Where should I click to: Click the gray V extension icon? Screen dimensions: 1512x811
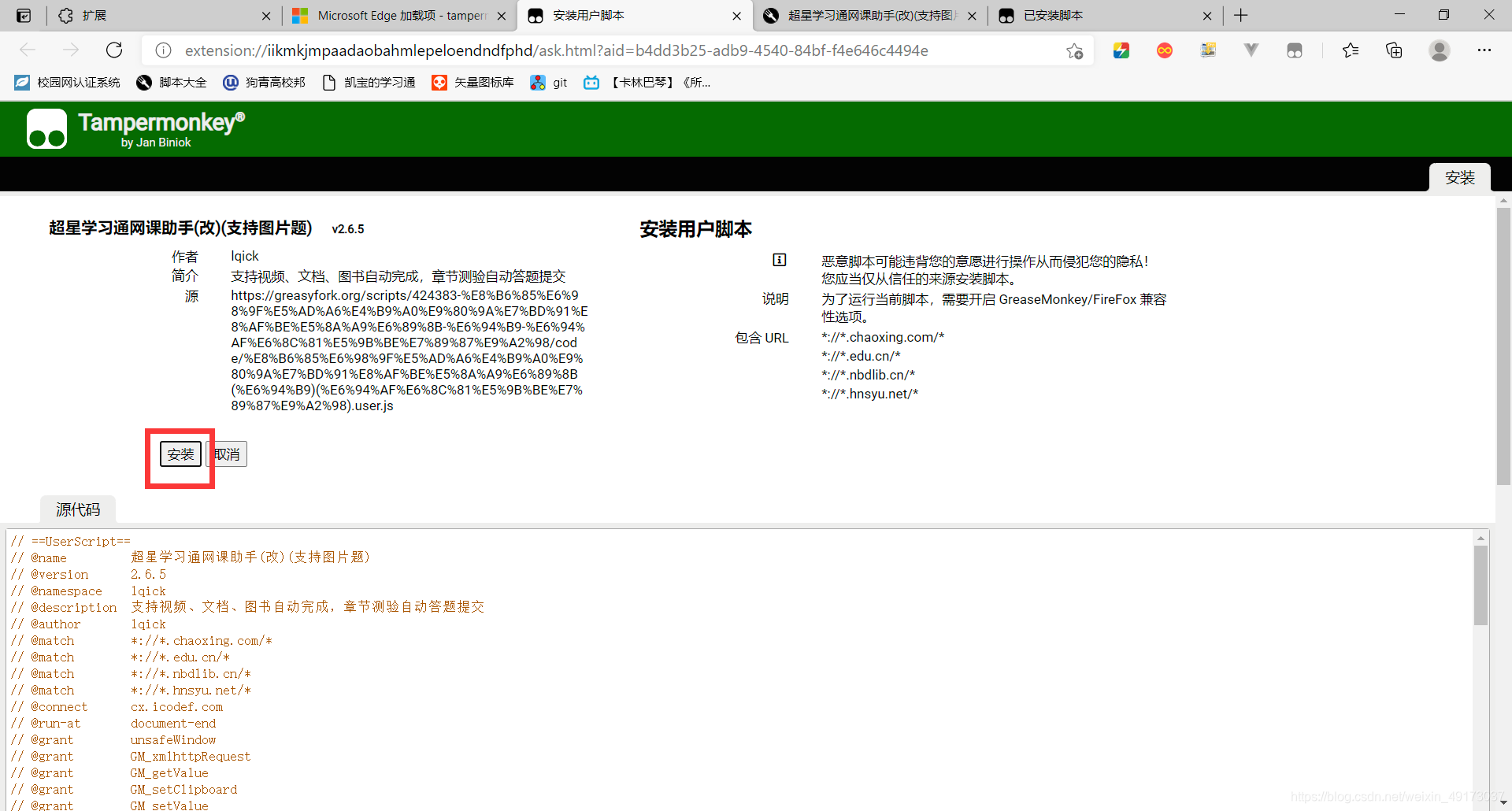(x=1251, y=50)
